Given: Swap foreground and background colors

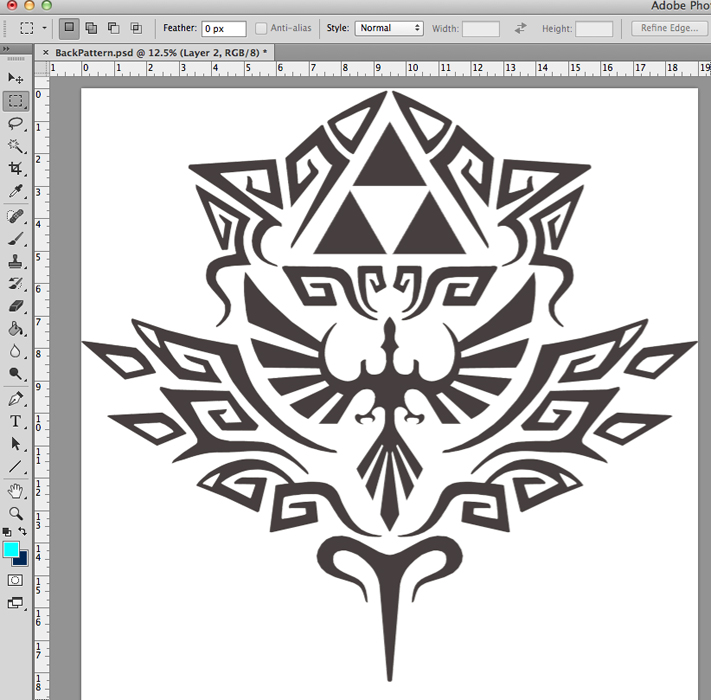Looking at the screenshot, I should [x=23, y=531].
